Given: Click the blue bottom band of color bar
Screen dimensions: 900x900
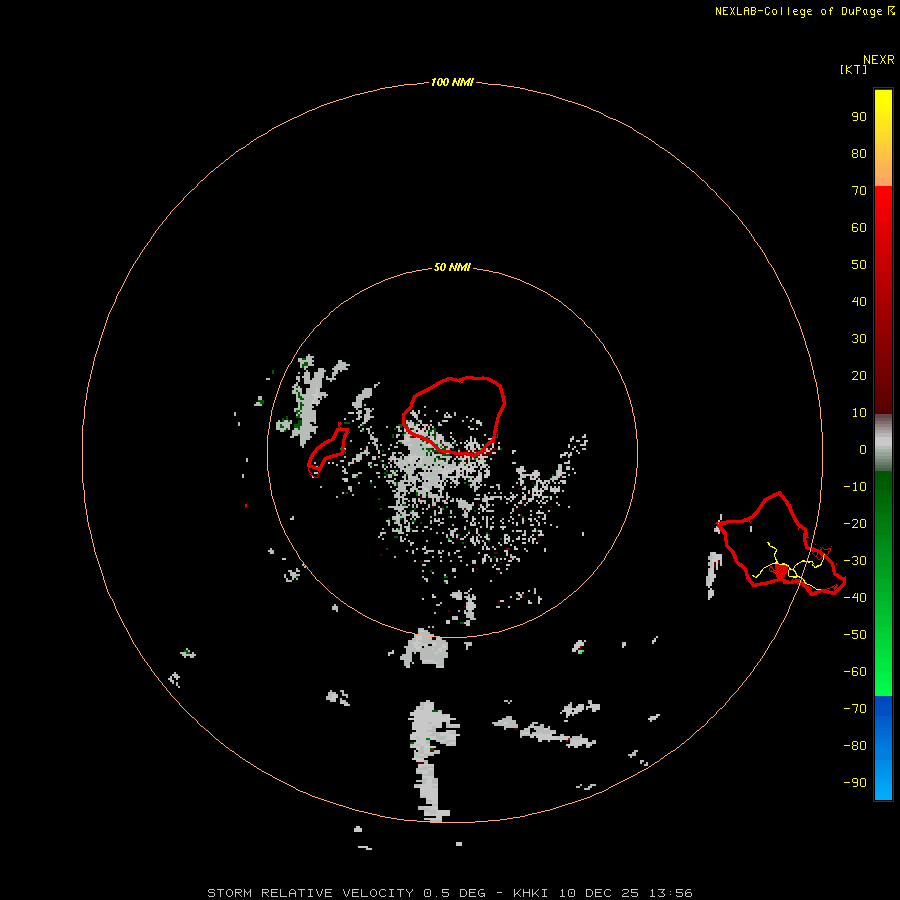Looking at the screenshot, I should click(883, 748).
